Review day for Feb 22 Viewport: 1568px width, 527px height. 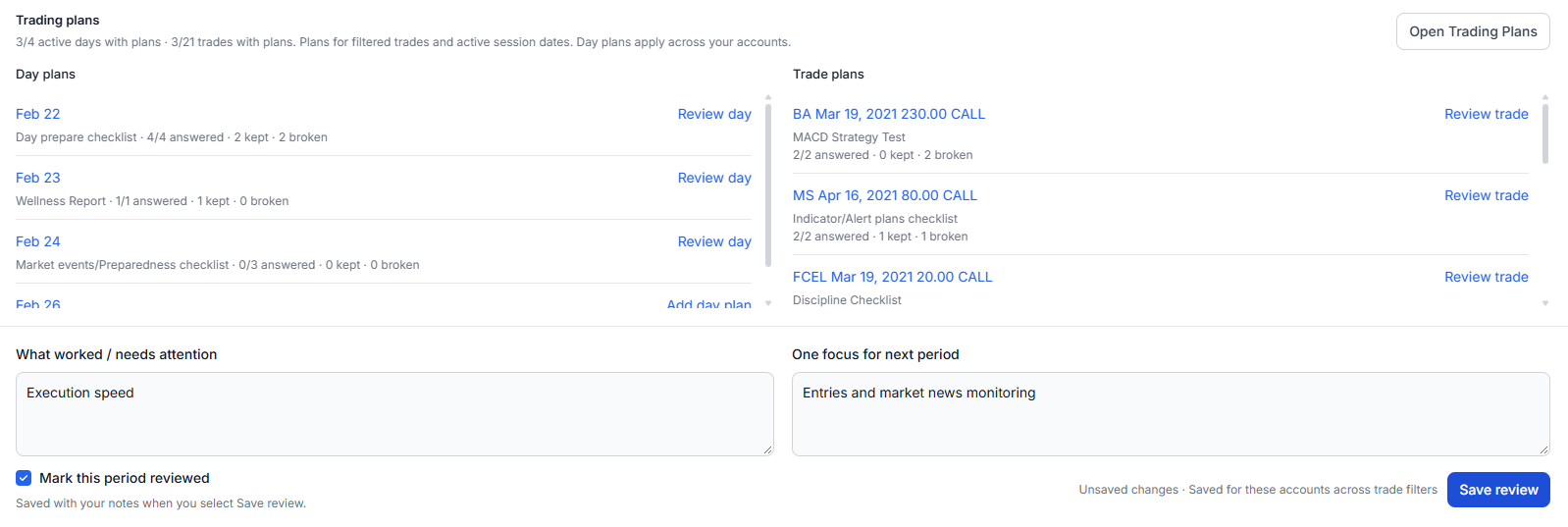coord(714,114)
